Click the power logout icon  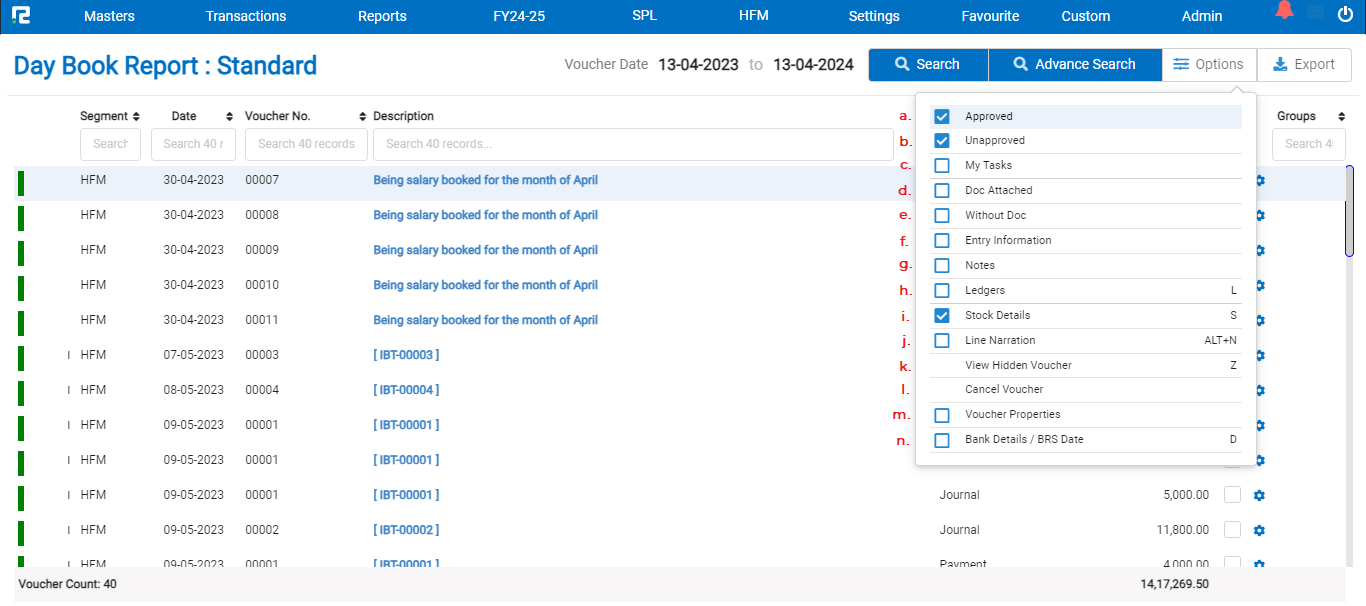tap(1345, 15)
